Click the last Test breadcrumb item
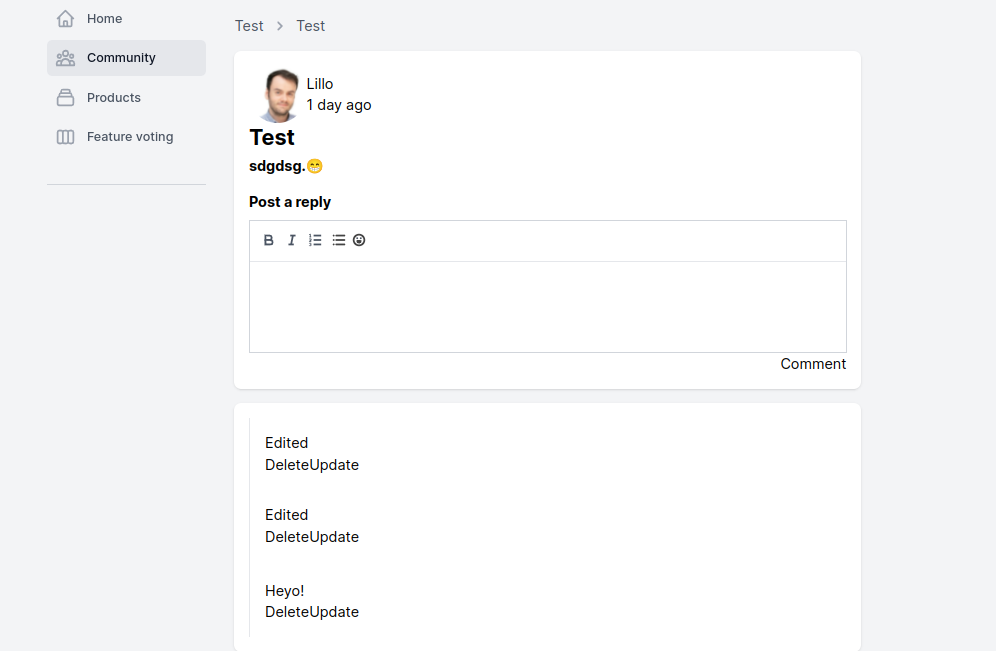The image size is (996, 651). coord(310,26)
